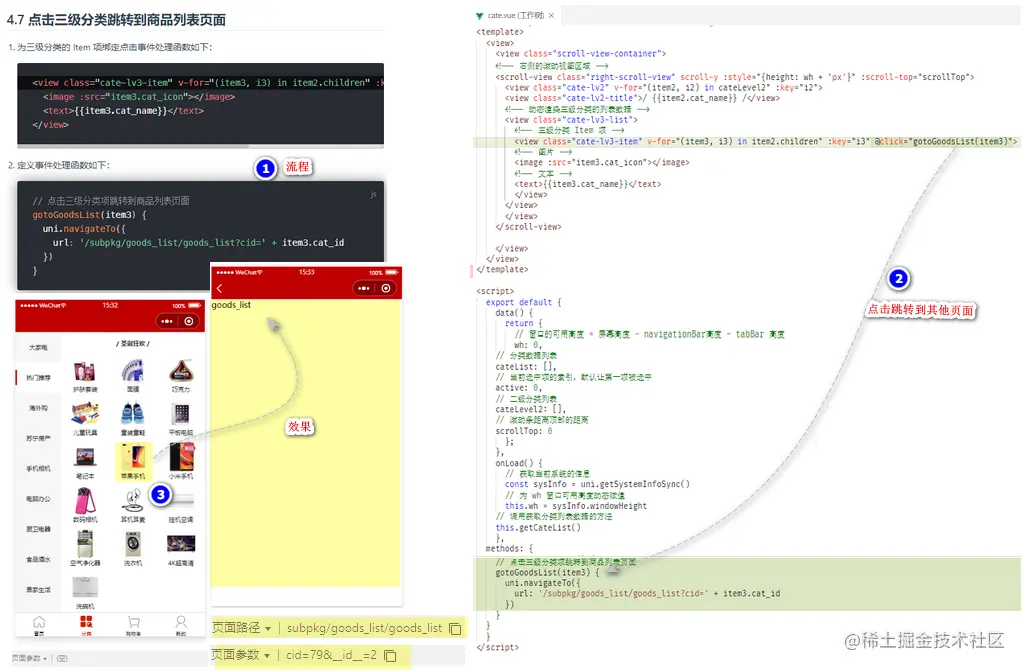Tap the pink 数码相机 camera thumbnail
The width and height of the screenshot is (1024, 670).
coord(85,501)
